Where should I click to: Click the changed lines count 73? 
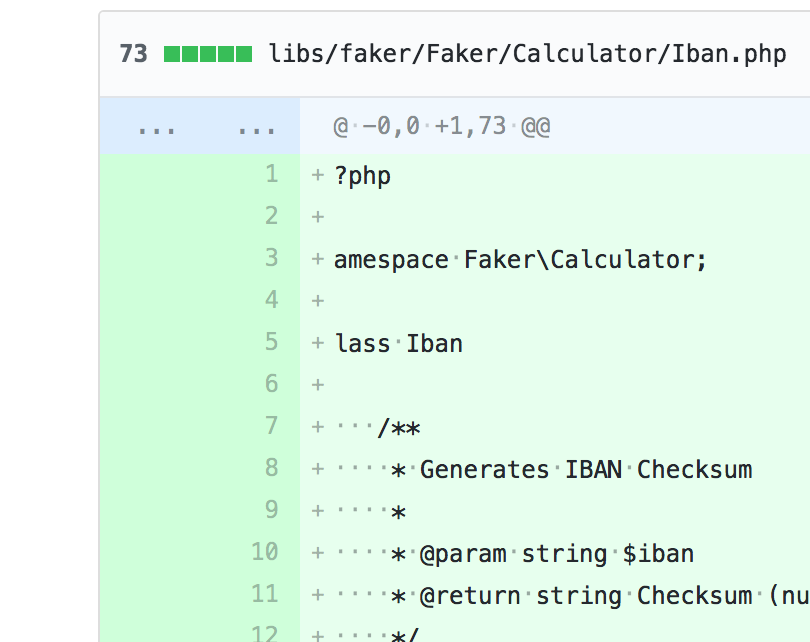[135, 53]
